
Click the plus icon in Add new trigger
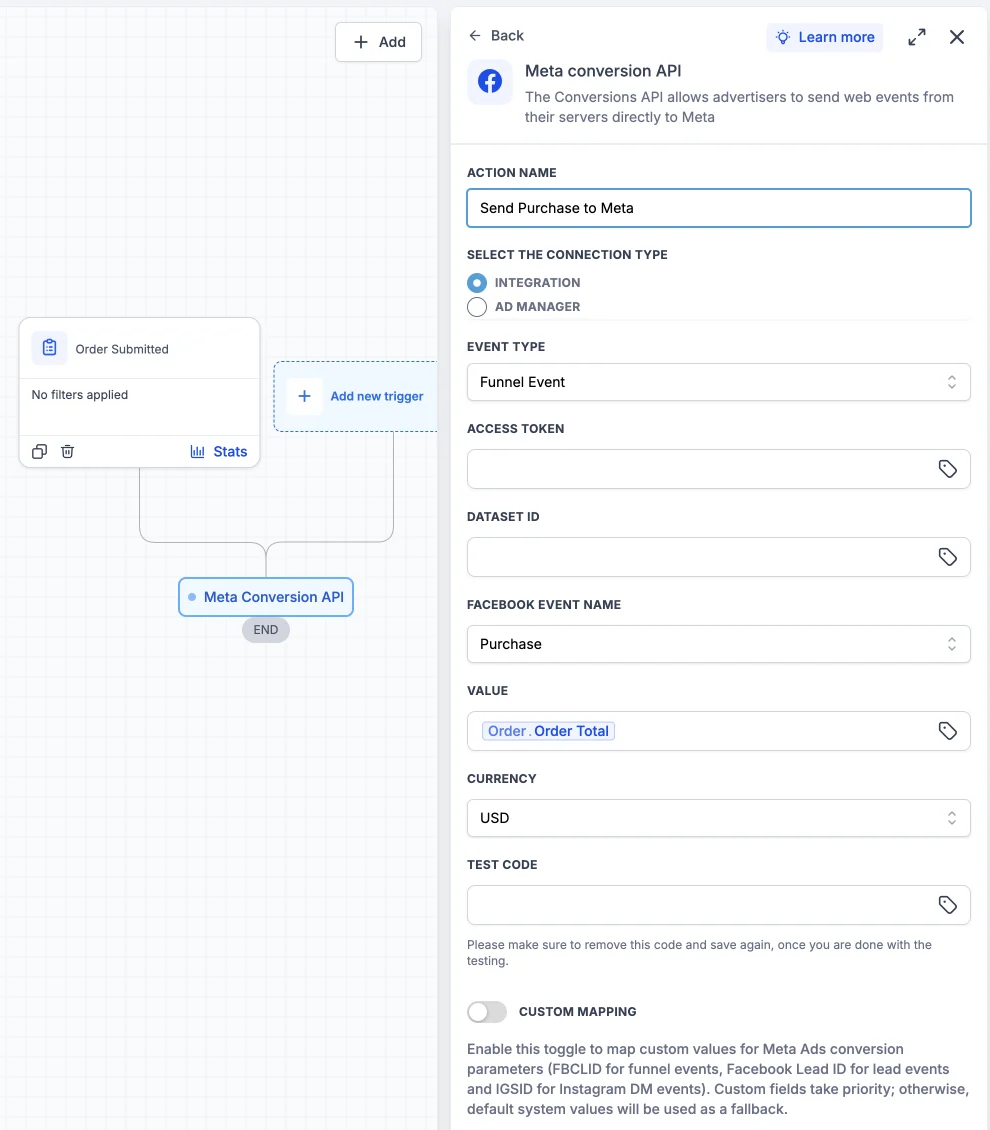point(304,396)
